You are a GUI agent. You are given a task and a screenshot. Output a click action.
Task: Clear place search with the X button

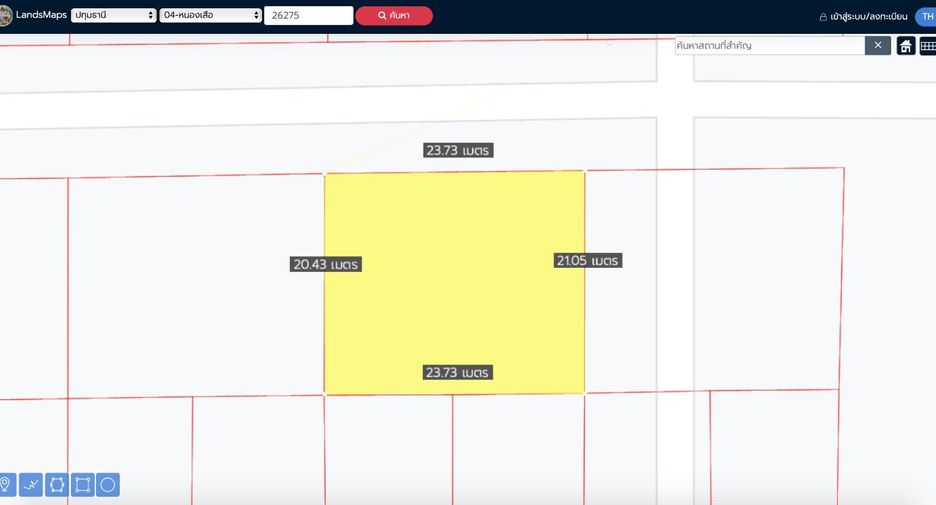pyautogui.click(x=878, y=45)
